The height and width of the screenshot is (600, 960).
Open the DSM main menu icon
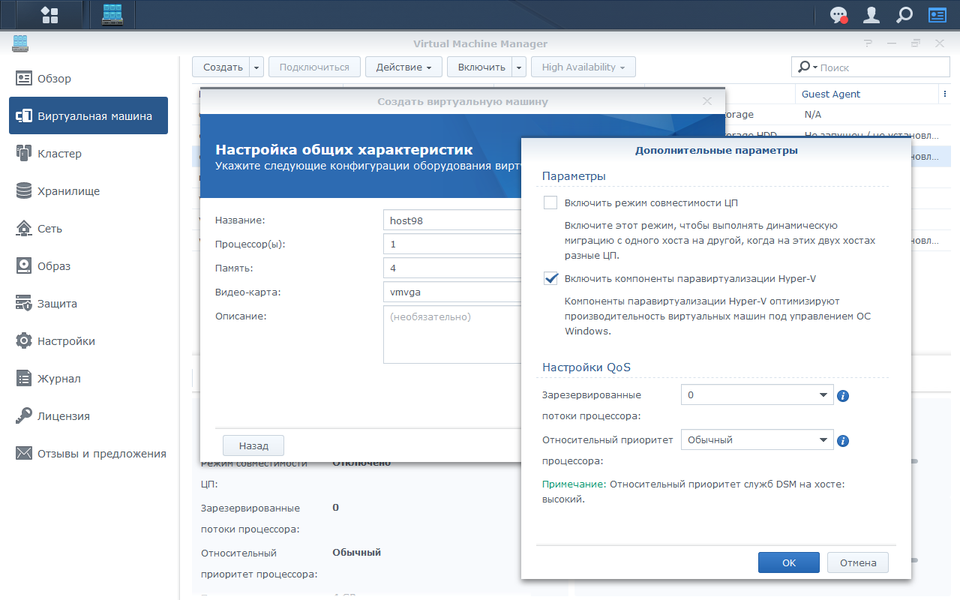(x=50, y=15)
